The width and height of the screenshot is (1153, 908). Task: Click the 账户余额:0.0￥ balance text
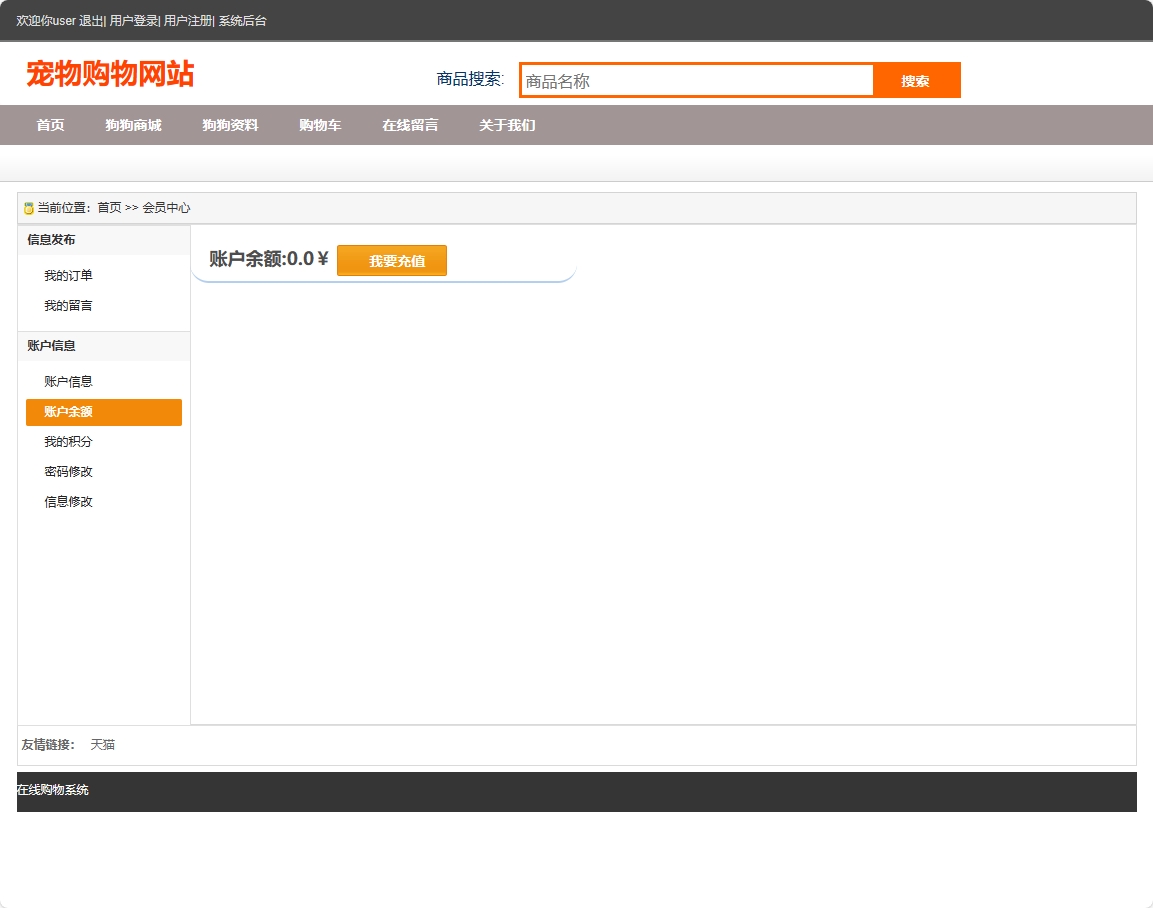pyautogui.click(x=268, y=260)
